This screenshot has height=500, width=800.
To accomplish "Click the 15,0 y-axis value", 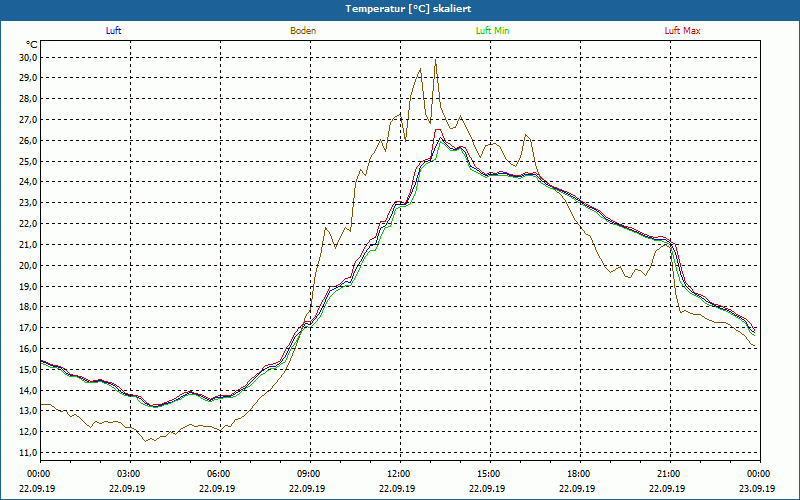I will pyautogui.click(x=29, y=370).
